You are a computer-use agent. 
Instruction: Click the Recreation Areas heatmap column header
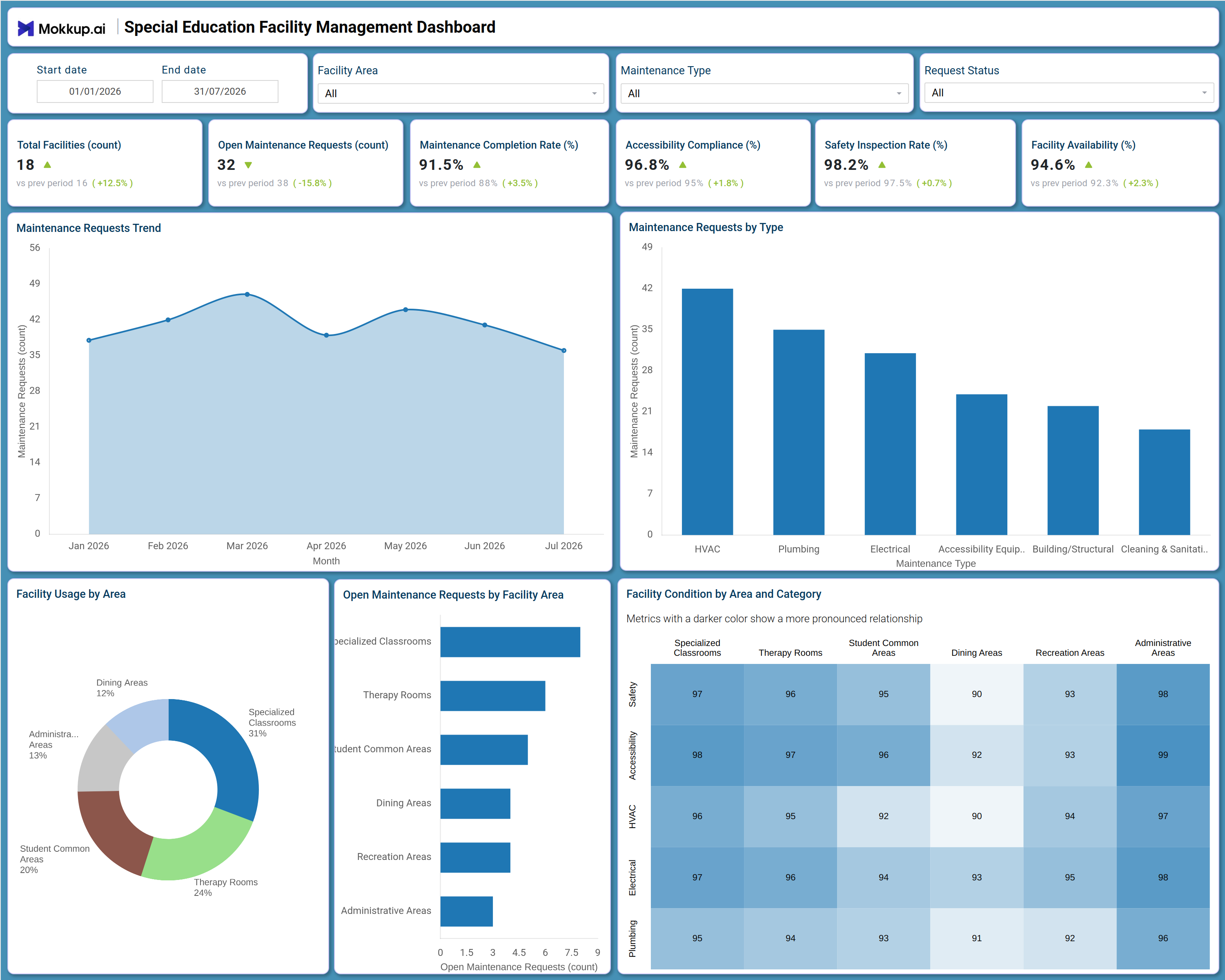[x=1070, y=653]
